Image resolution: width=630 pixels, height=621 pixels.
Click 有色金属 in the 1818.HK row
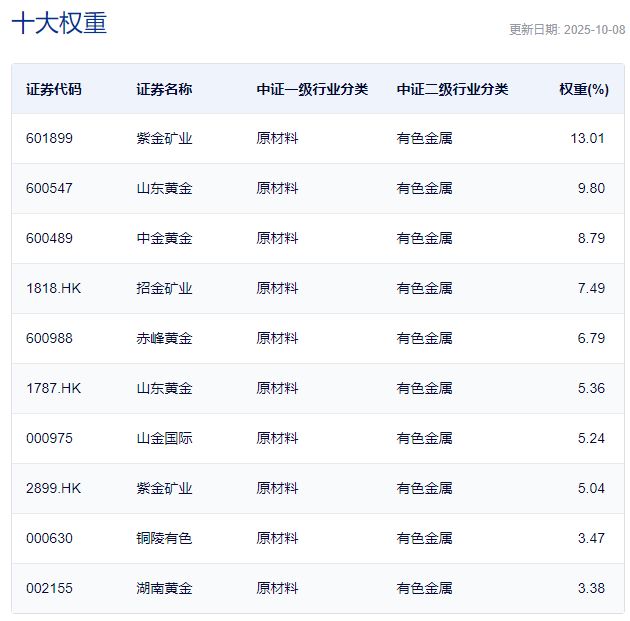coord(425,288)
